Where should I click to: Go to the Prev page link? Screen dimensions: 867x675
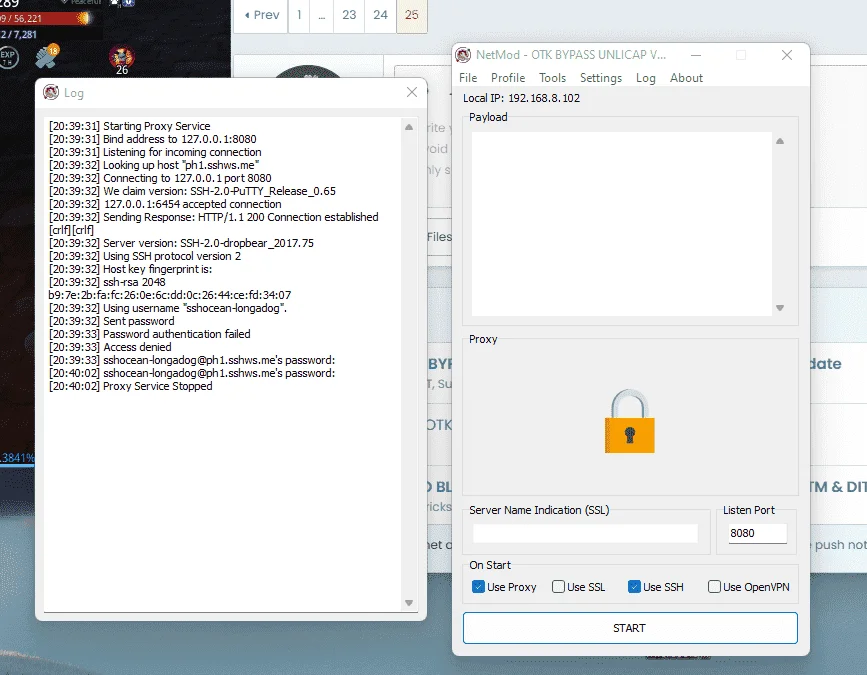coord(262,15)
